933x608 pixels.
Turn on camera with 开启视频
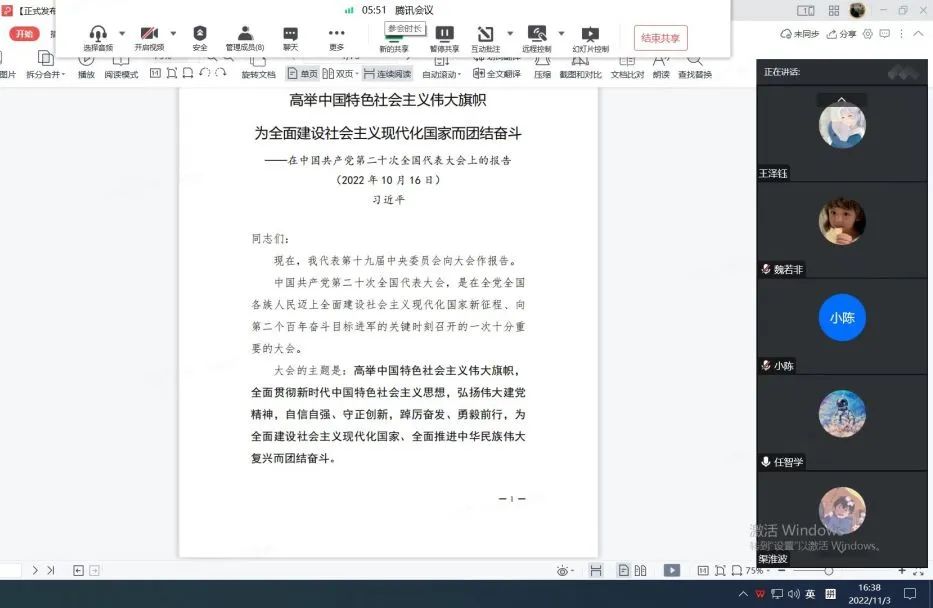149,38
